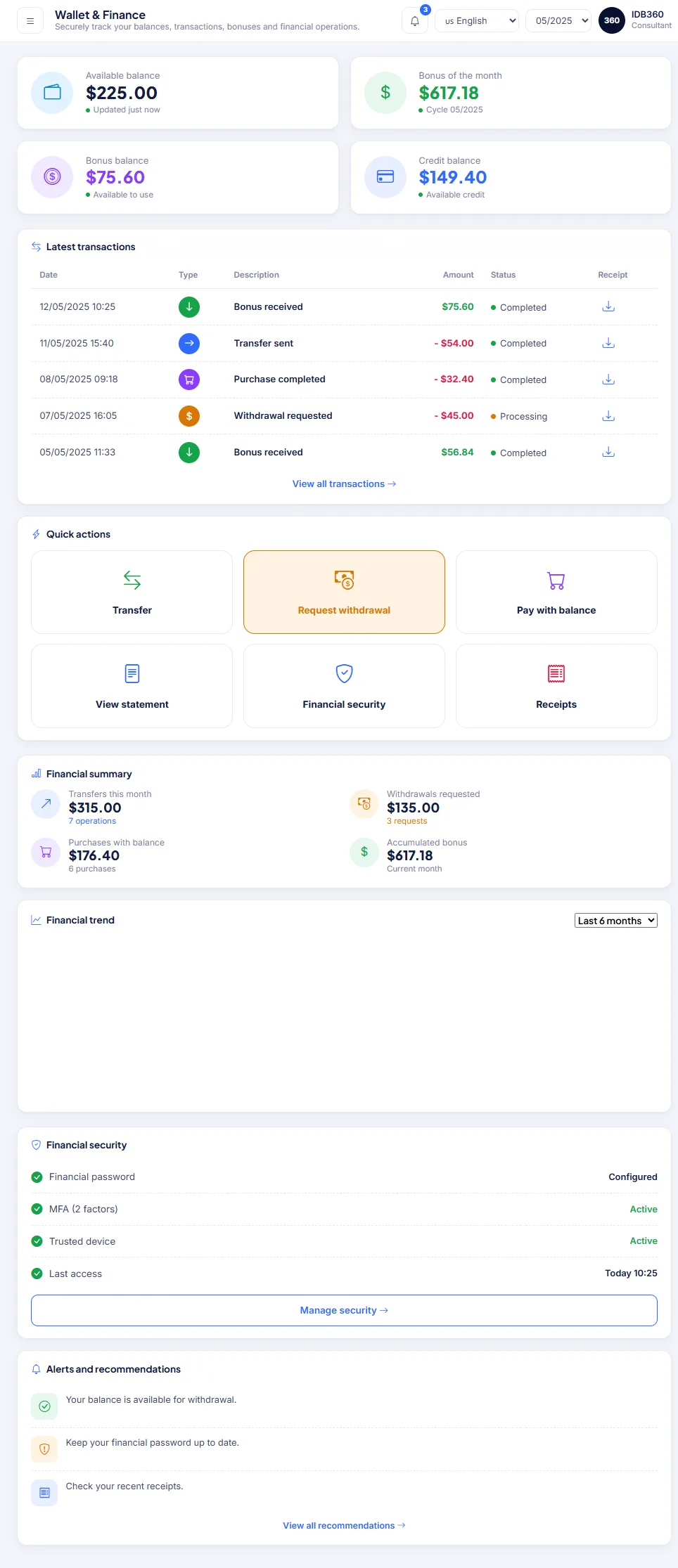
Task: Click the blue arrow icon on Transfer sent row
Action: (x=189, y=344)
